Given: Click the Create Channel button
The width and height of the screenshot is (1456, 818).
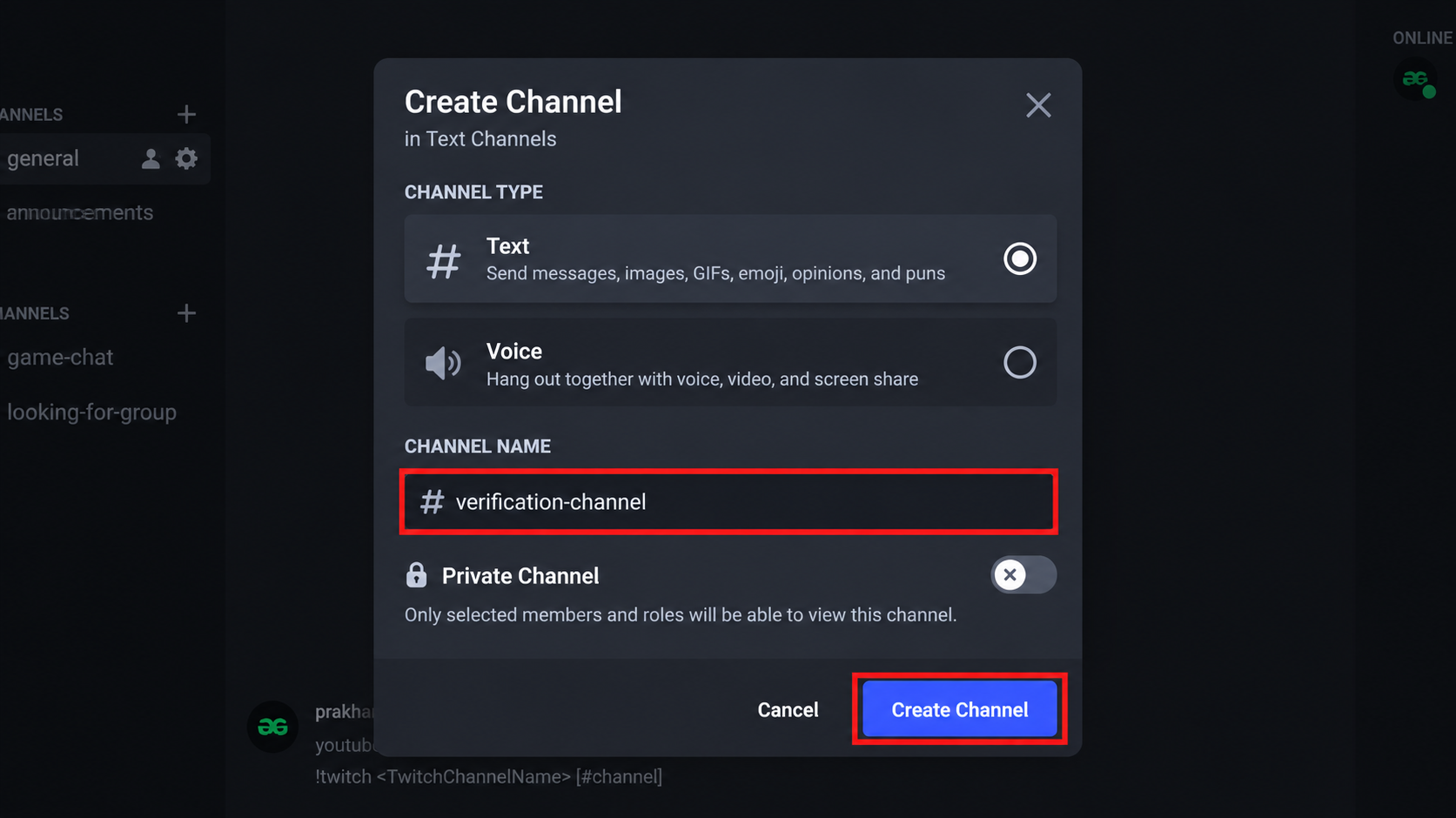Looking at the screenshot, I should (x=959, y=709).
